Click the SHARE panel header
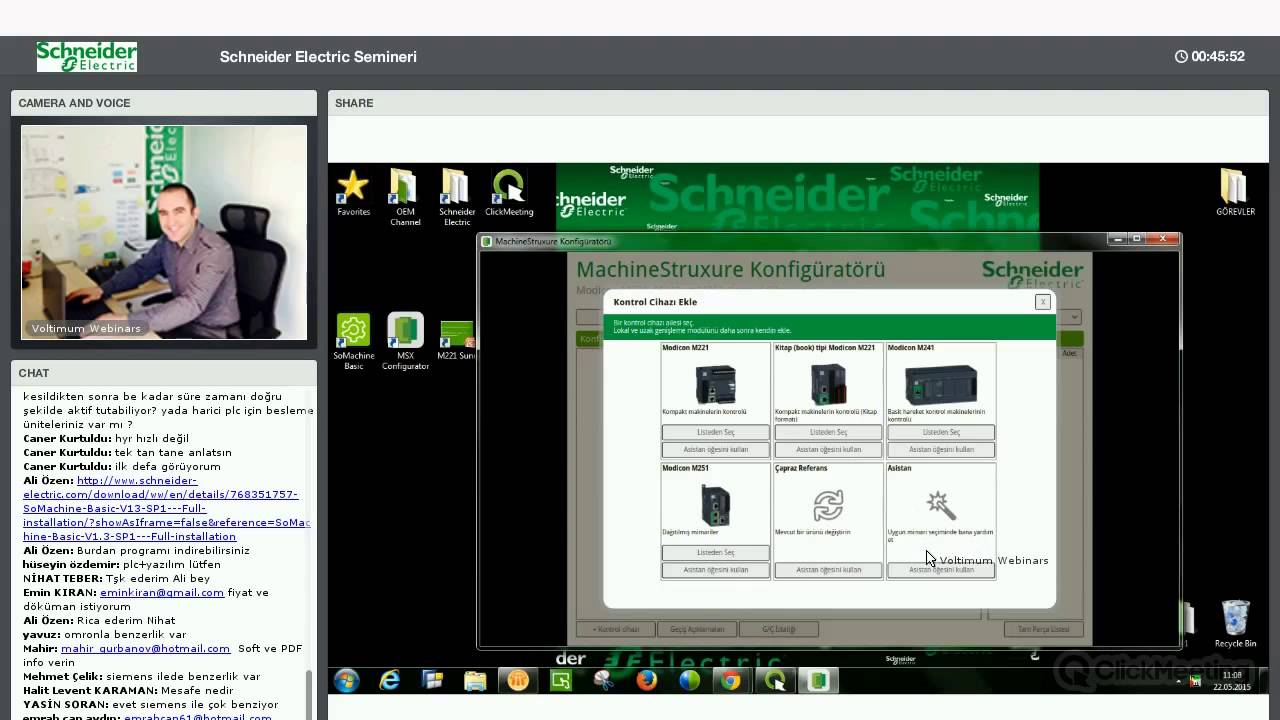 [798, 103]
